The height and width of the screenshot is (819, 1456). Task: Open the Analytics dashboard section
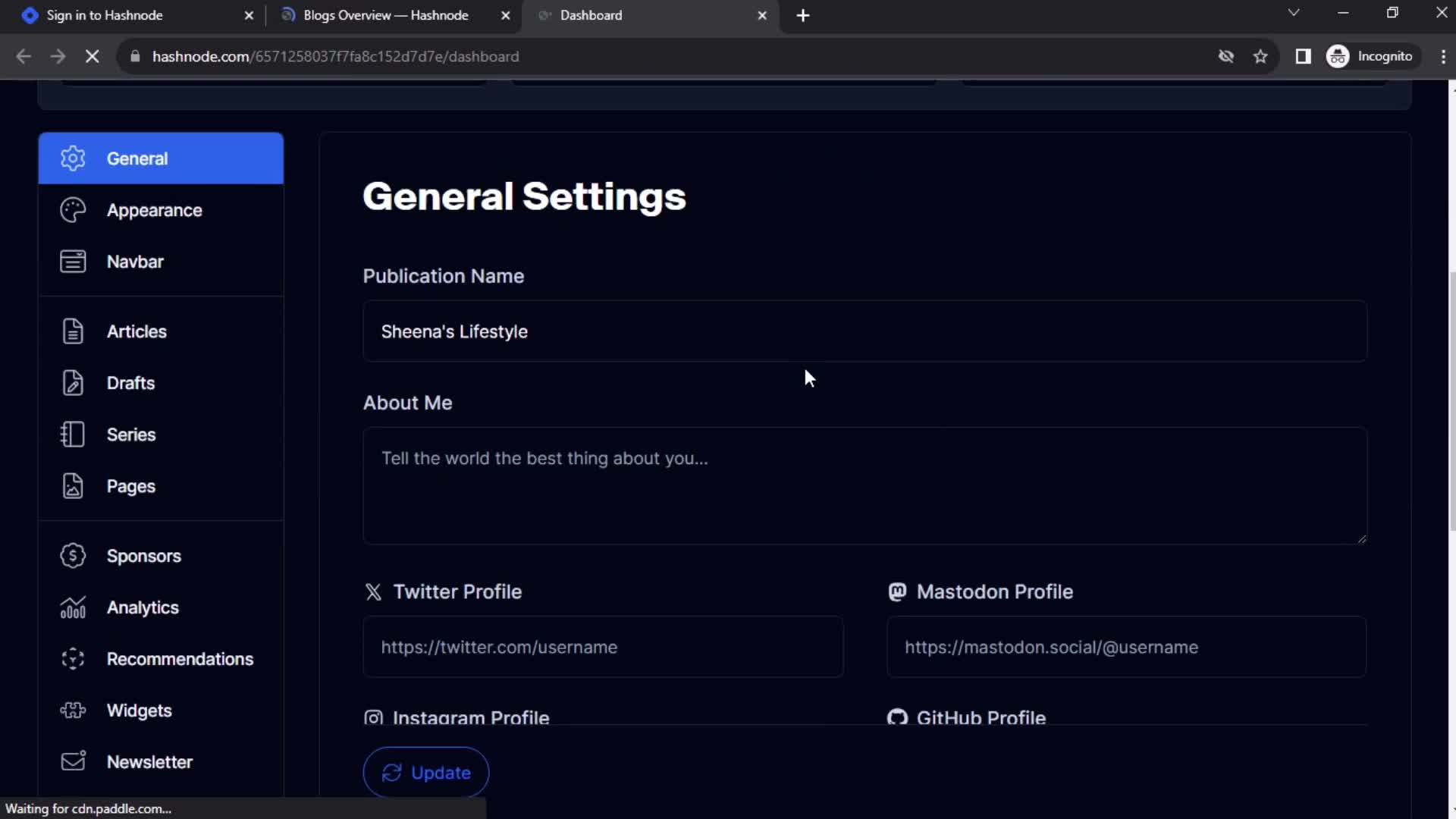click(x=143, y=607)
